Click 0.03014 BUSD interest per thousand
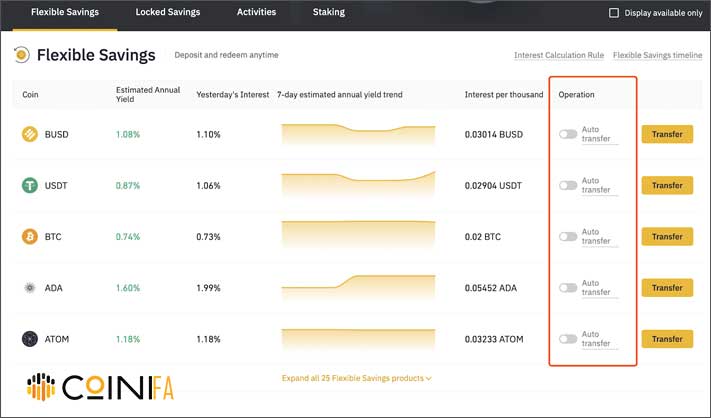The height and width of the screenshot is (418, 711). tap(494, 135)
